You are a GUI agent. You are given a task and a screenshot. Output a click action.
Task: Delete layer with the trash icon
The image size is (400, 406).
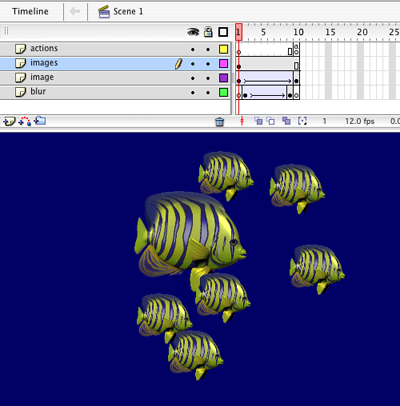220,122
